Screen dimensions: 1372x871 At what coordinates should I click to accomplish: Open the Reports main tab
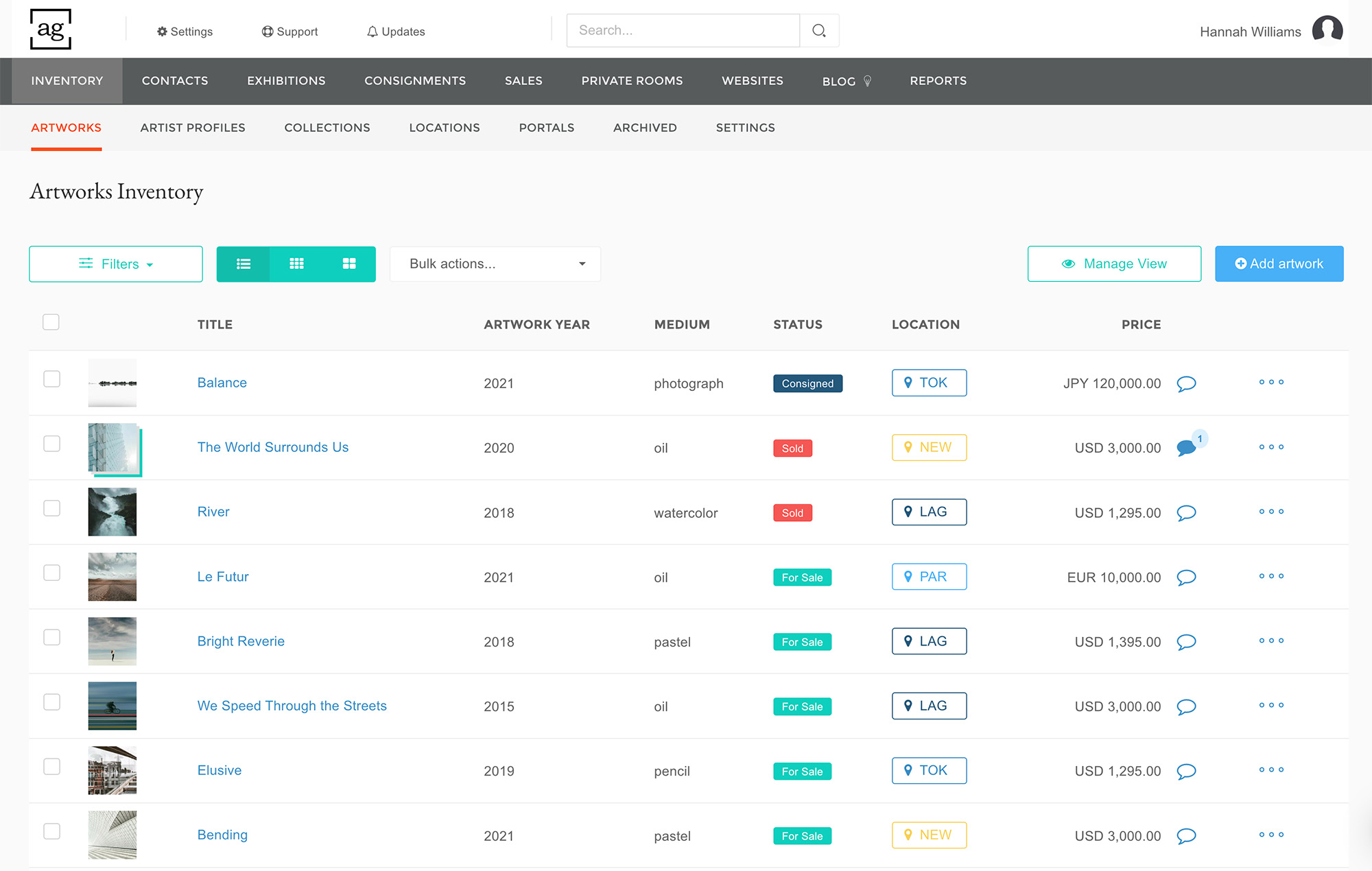(938, 81)
